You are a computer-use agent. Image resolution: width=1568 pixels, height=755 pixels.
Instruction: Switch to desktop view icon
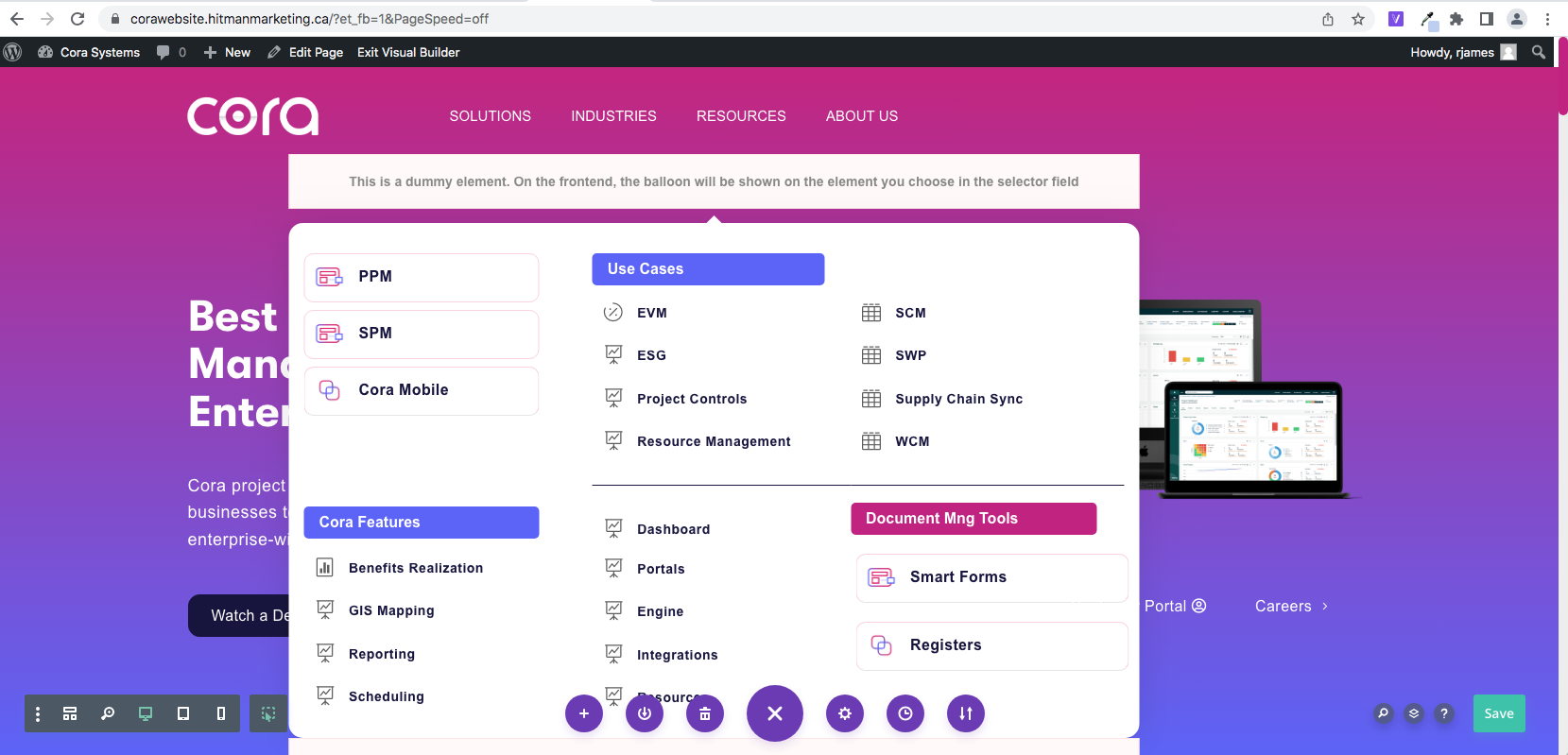click(146, 713)
